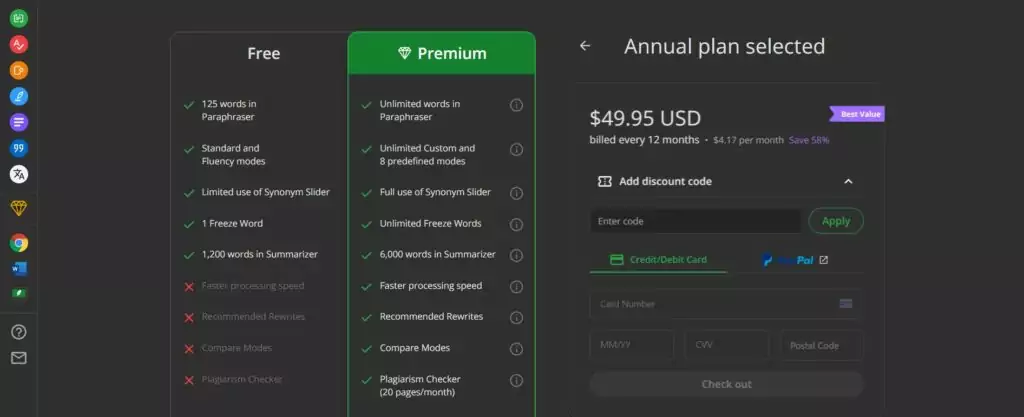The width and height of the screenshot is (1024, 417).
Task: Open the mail contact icon
Action: pyautogui.click(x=19, y=358)
